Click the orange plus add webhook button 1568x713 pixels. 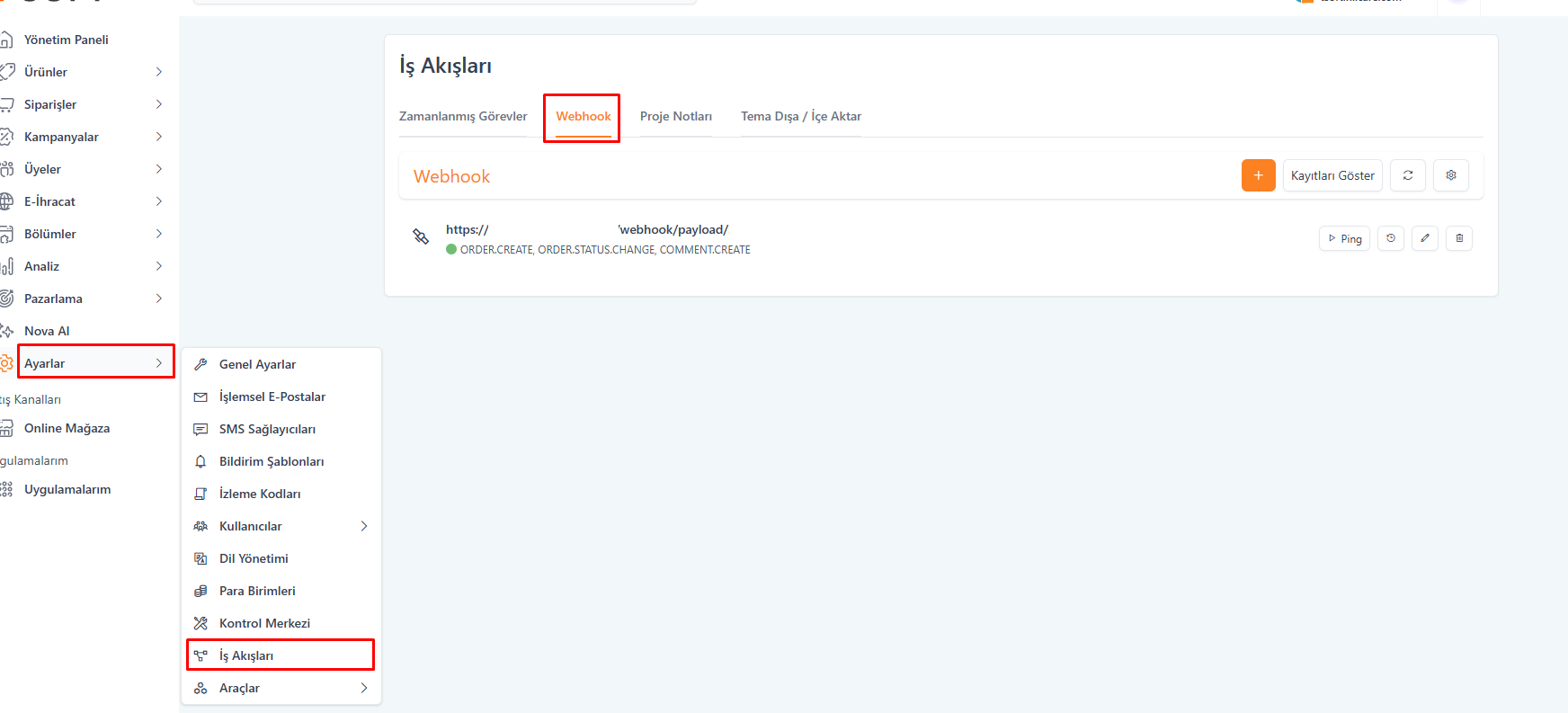pyautogui.click(x=1258, y=175)
